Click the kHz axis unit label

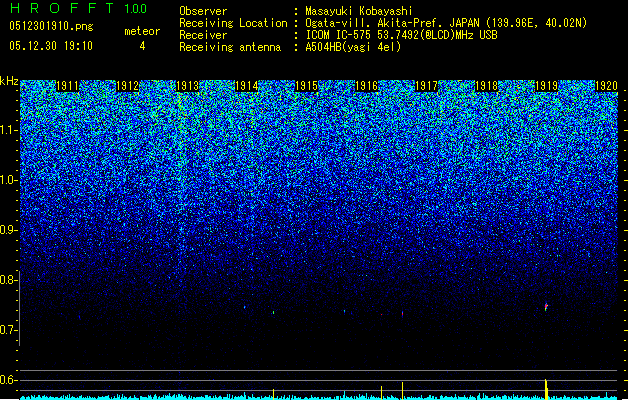[x=9, y=81]
